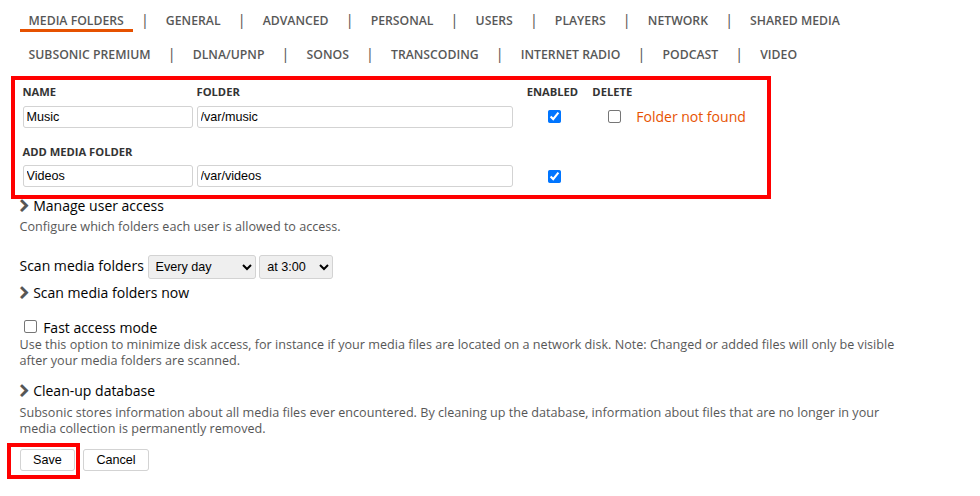
Task: Open the Every day scan interval dropdown
Action: pos(202,267)
